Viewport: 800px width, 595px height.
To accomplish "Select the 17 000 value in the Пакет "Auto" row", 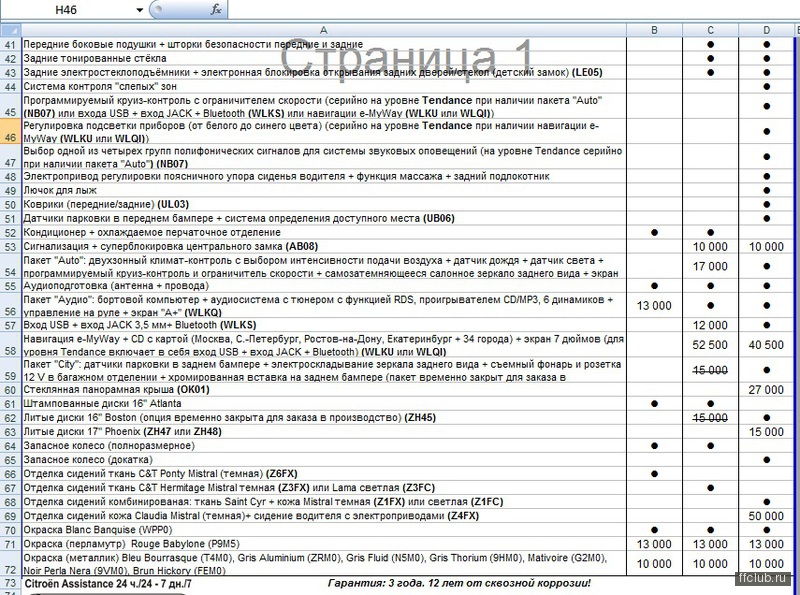I will click(711, 266).
